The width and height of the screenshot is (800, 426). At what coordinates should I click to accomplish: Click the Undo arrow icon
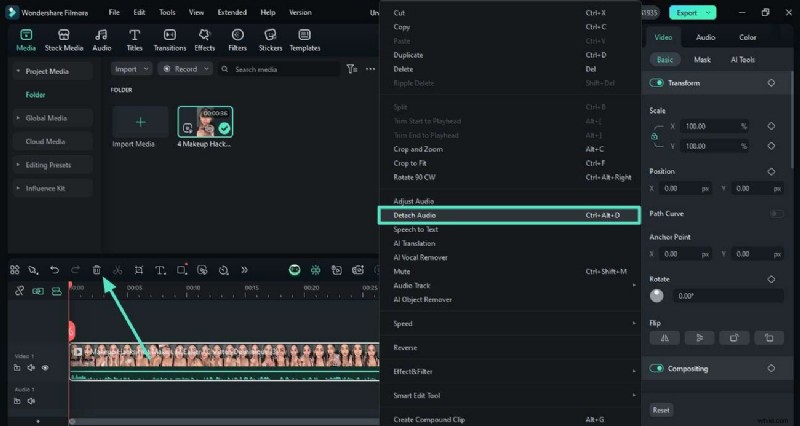[x=54, y=270]
